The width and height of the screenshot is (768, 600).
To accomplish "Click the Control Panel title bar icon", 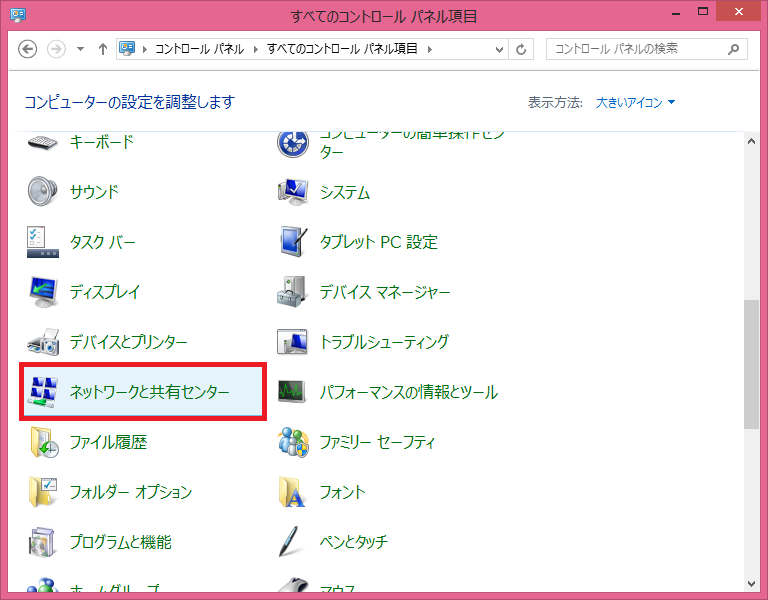I will [18, 15].
